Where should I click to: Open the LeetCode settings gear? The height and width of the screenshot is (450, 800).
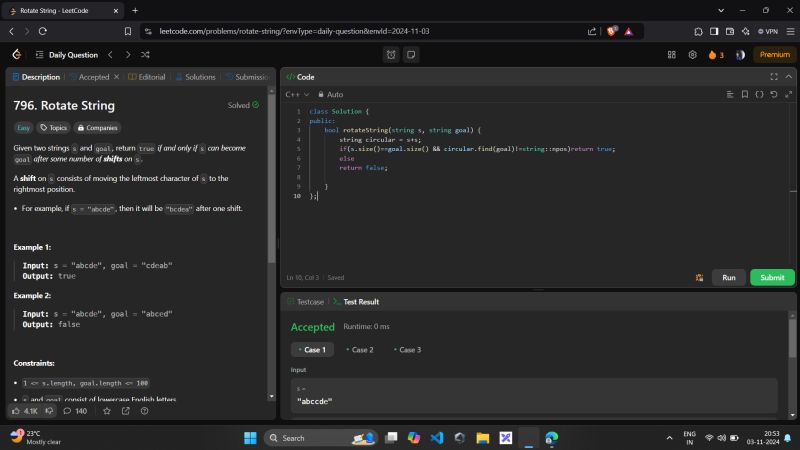(x=692, y=55)
